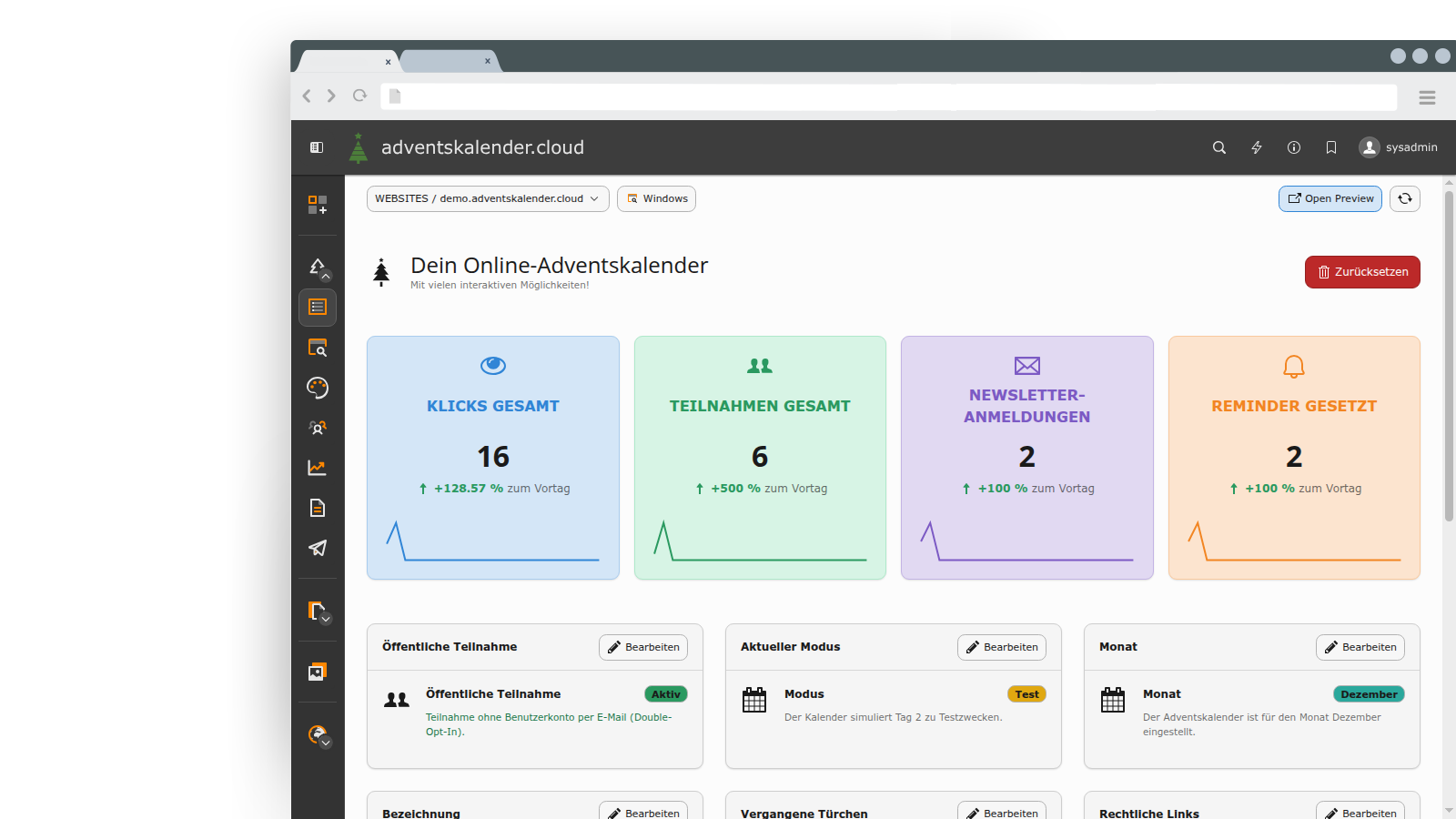1456x819 pixels.
Task: Click the Test mode badge
Action: 1026,694
